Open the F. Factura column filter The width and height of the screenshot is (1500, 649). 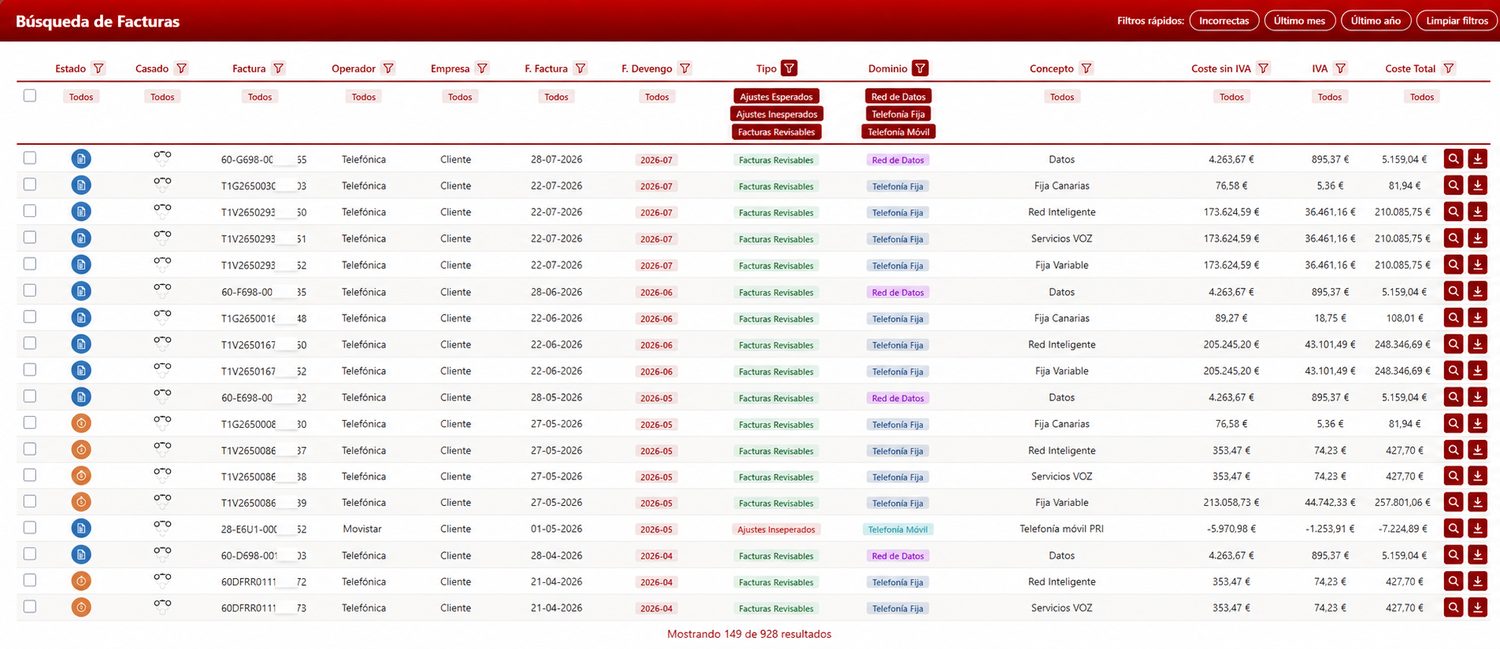(580, 69)
